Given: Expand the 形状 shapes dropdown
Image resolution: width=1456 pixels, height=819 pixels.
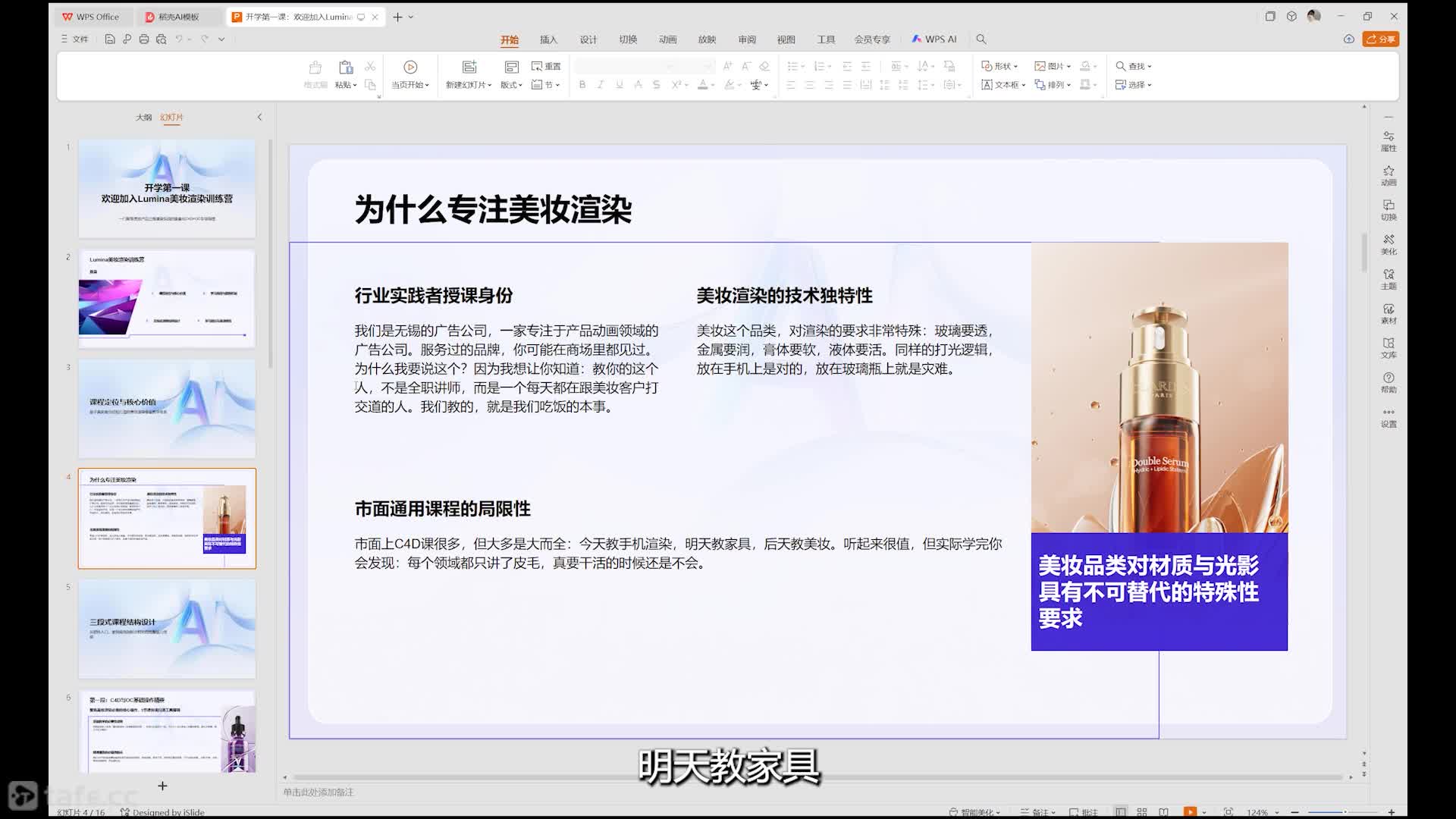Looking at the screenshot, I should pos(999,66).
